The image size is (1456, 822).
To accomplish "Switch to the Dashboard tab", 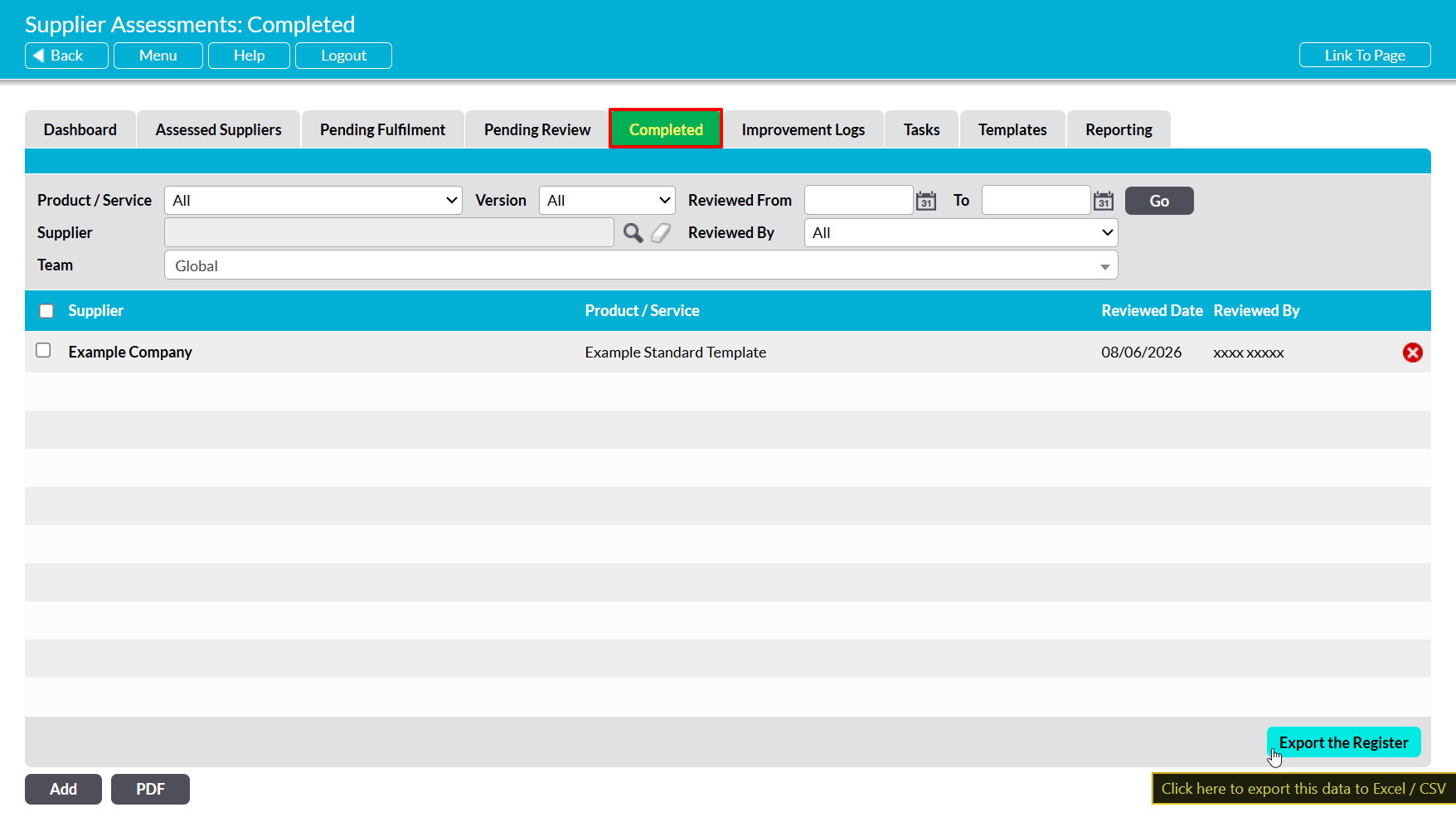I will coord(80,129).
